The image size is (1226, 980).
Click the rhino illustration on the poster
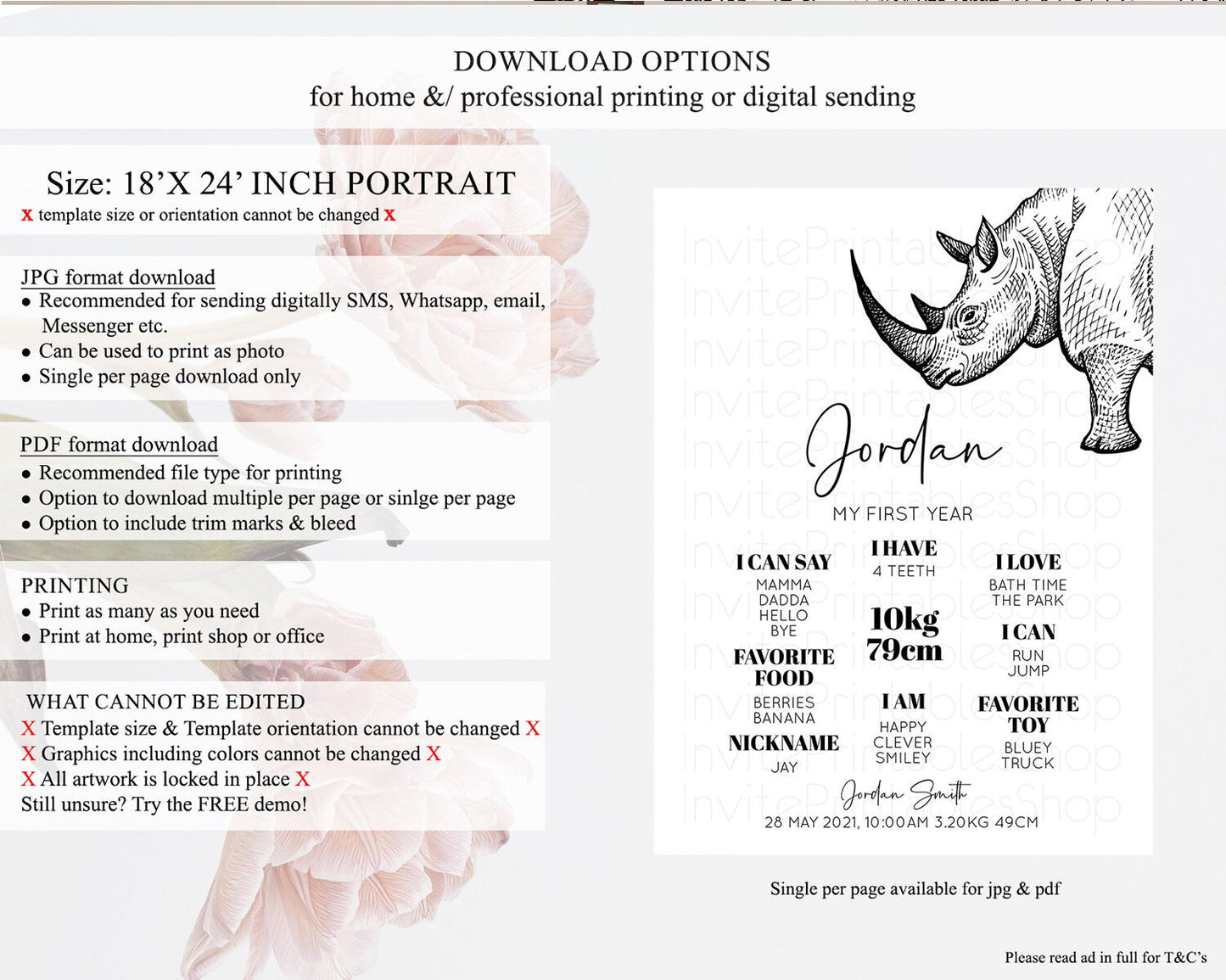coord(1010,314)
